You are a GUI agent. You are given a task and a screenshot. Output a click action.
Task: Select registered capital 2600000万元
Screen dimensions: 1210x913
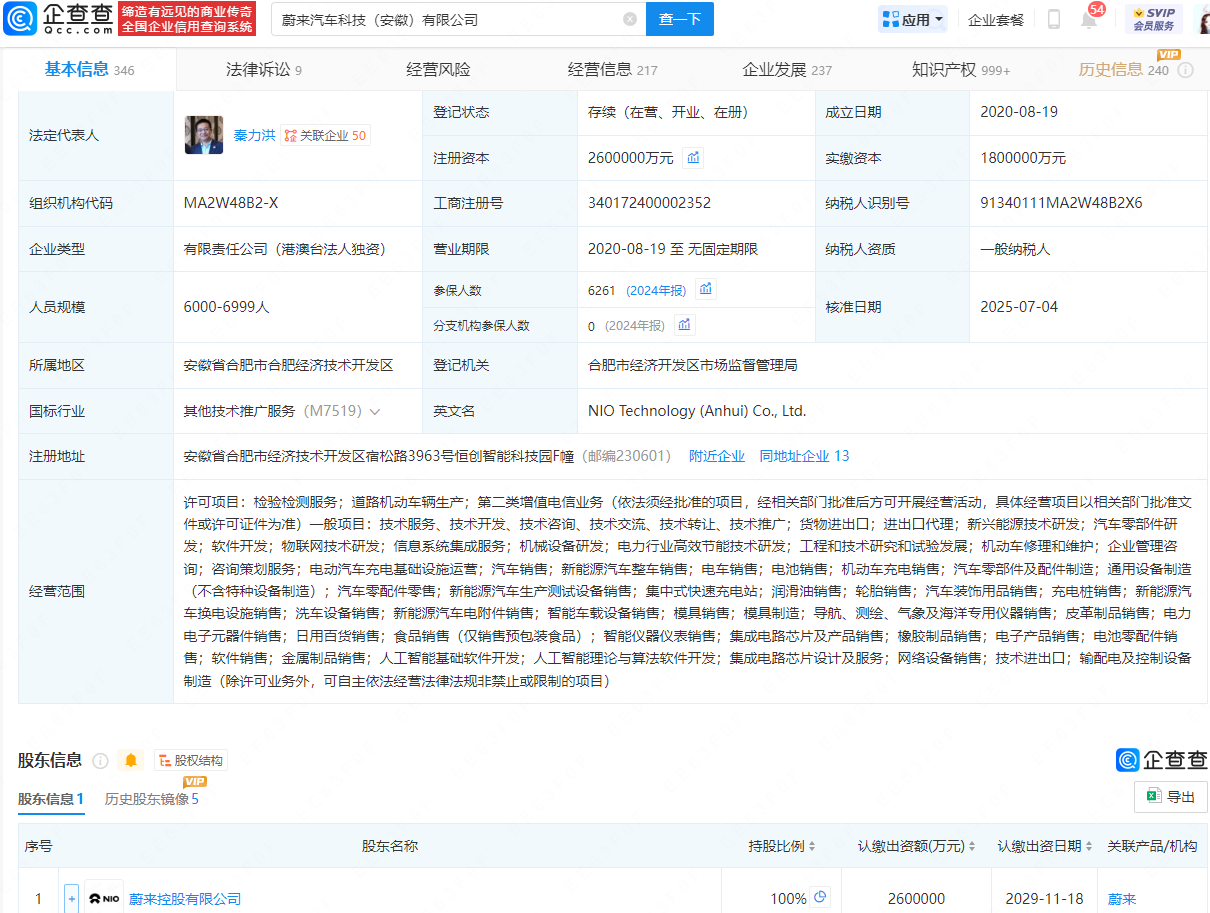click(631, 158)
